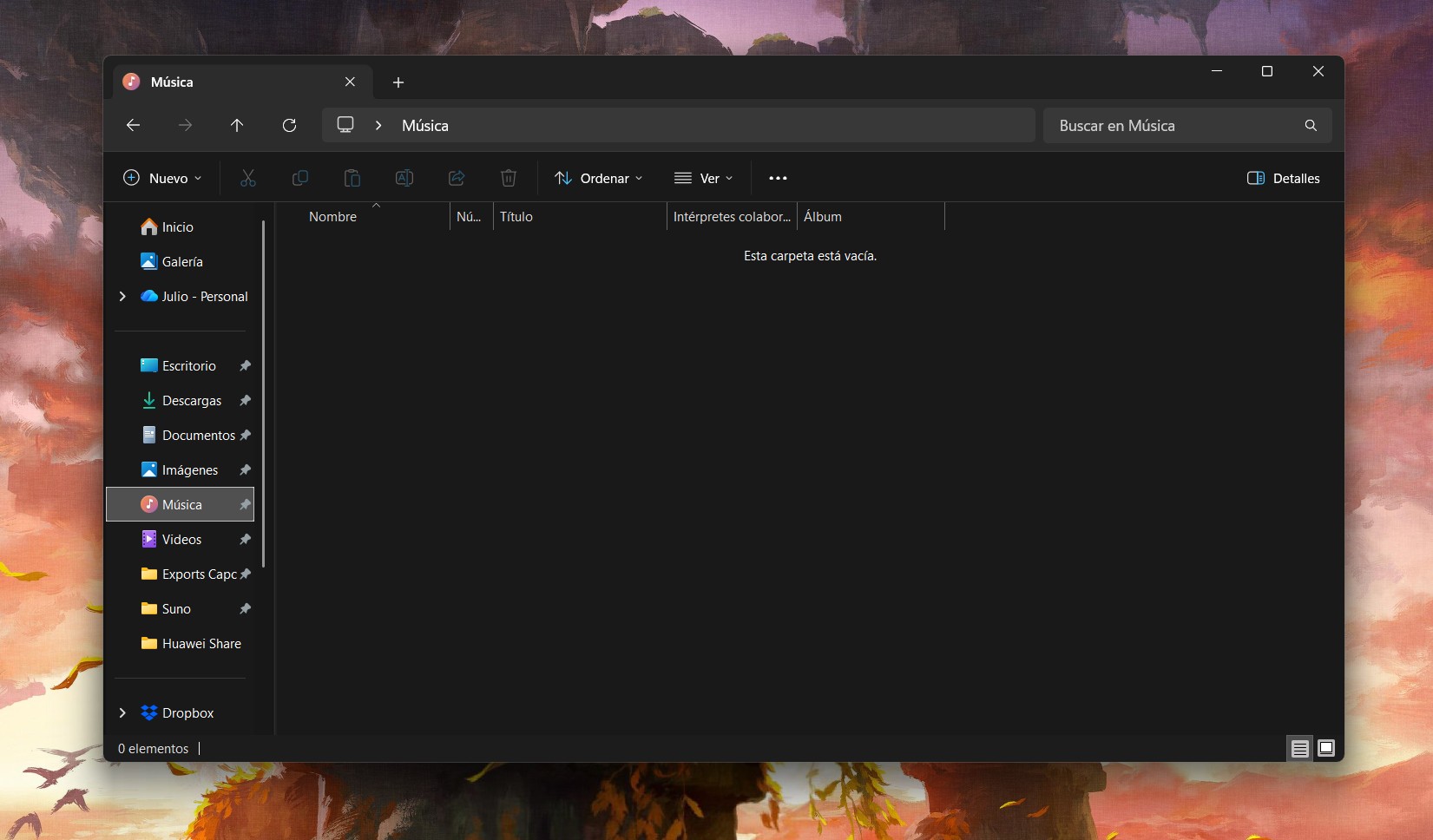Click the sidebar vertical scrollbar
The image size is (1433, 840).
263,390
